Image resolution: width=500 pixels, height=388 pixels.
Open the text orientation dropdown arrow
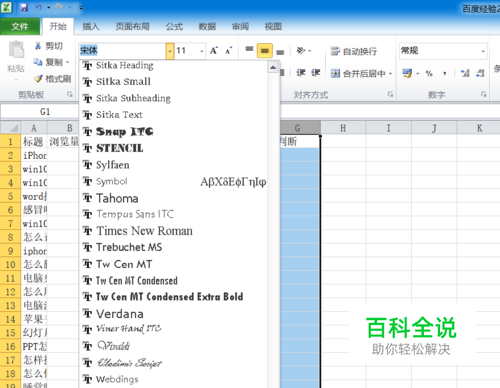tap(310, 51)
